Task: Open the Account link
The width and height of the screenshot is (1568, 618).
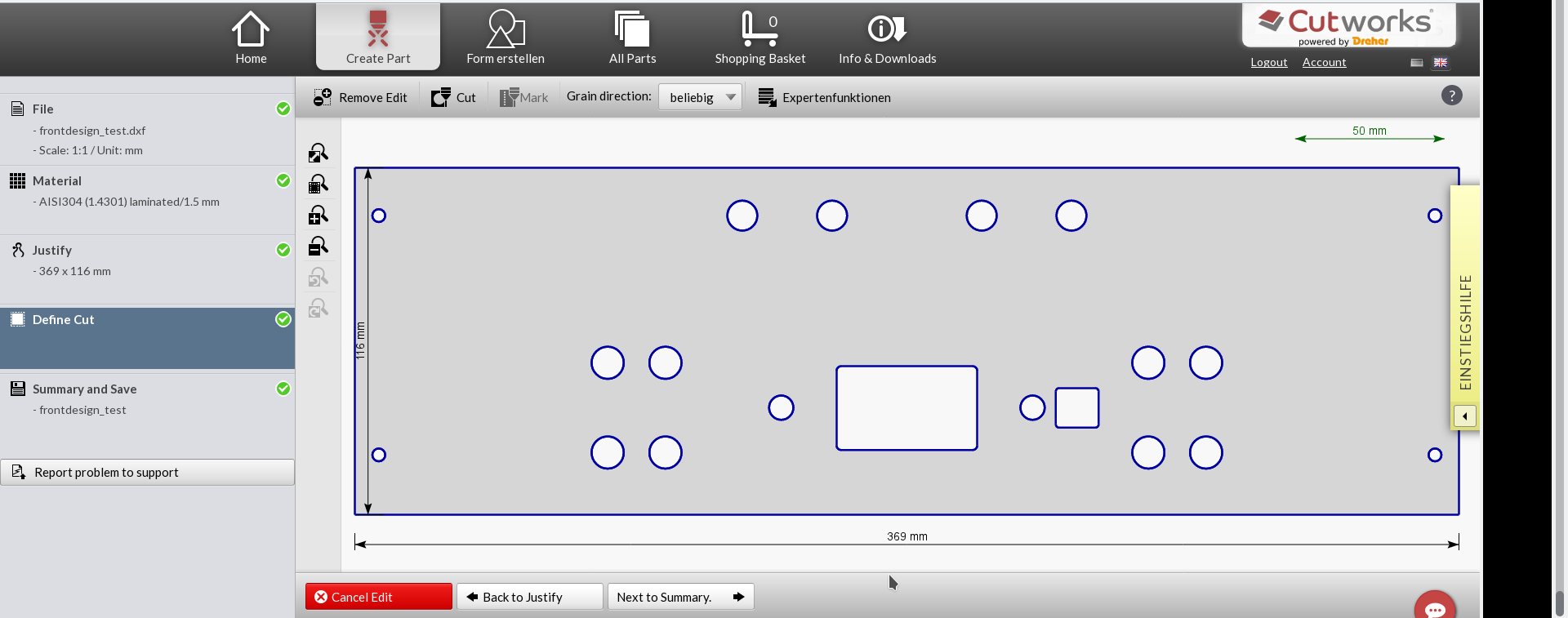Action: tap(1324, 62)
